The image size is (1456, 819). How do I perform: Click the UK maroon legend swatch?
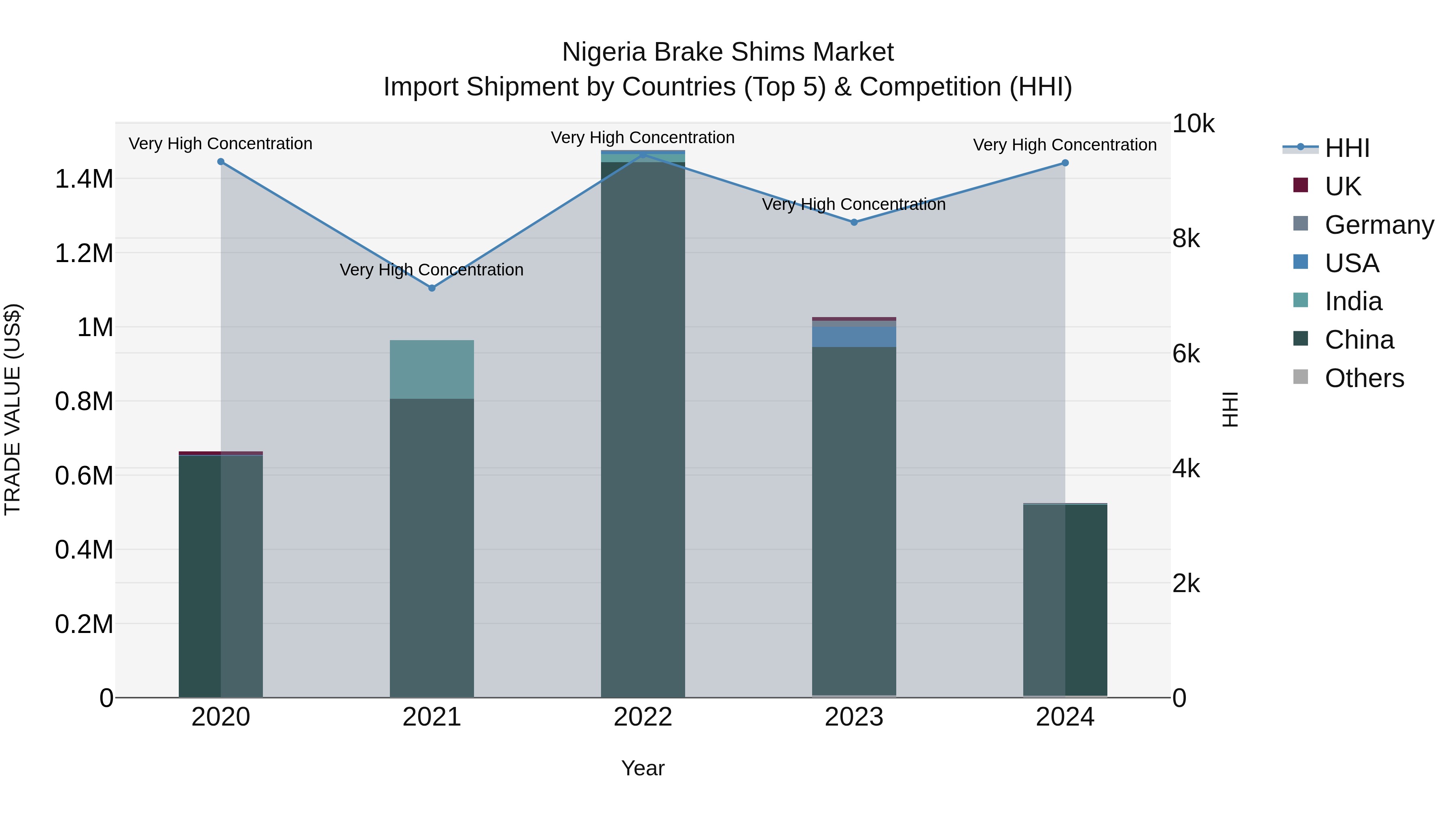click(x=1301, y=185)
